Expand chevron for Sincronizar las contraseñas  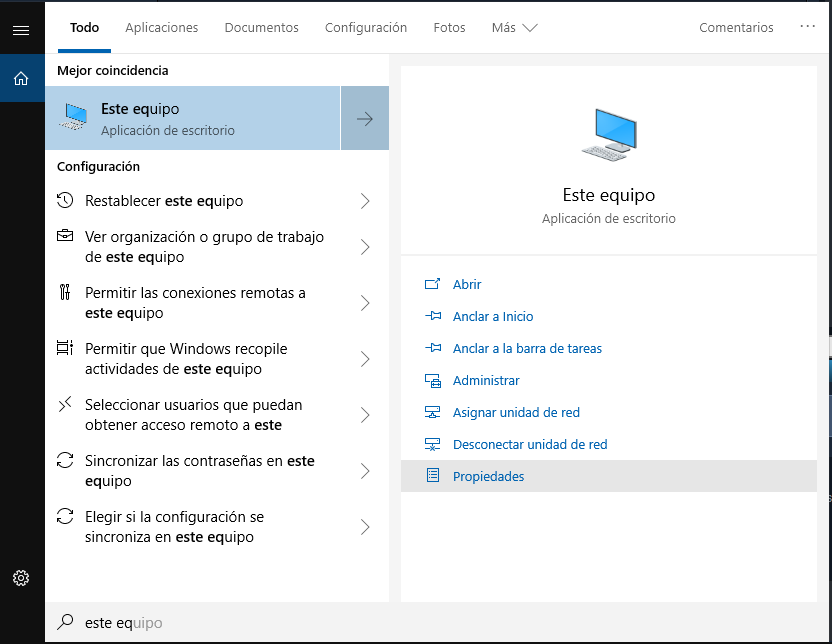[x=365, y=471]
